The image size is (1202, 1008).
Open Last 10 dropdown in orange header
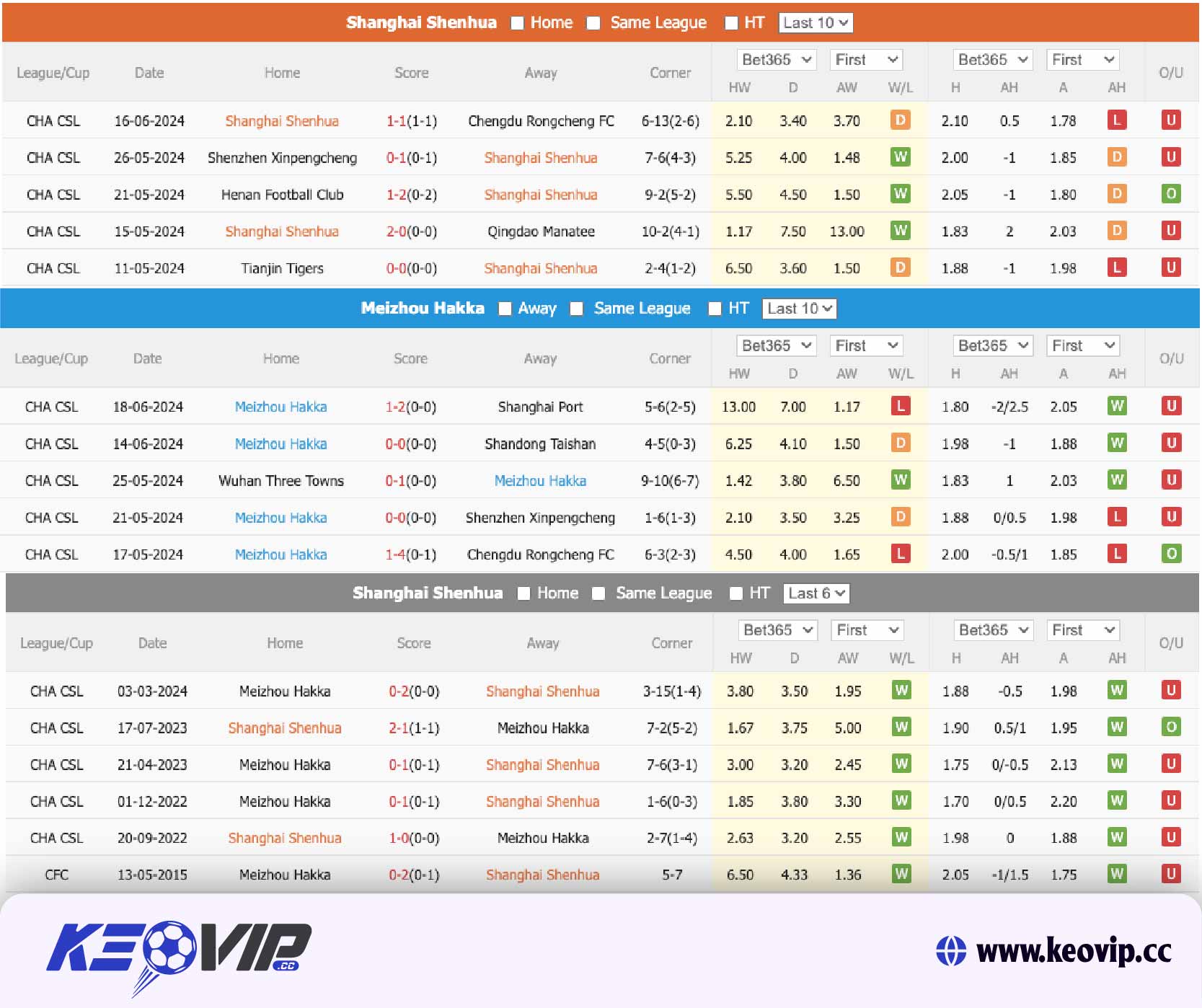(816, 23)
